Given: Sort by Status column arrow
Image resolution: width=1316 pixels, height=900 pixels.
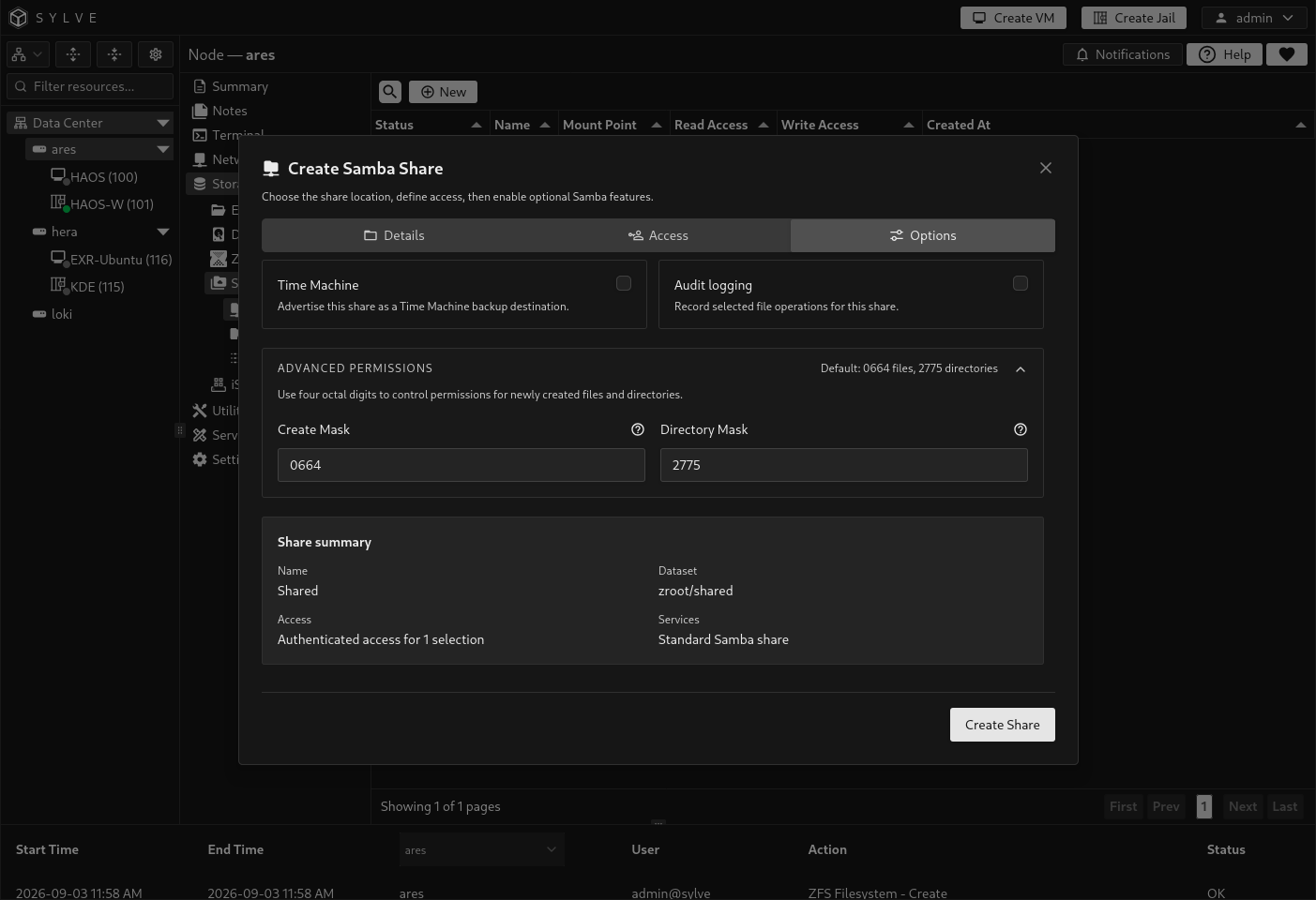Looking at the screenshot, I should click(x=476, y=125).
